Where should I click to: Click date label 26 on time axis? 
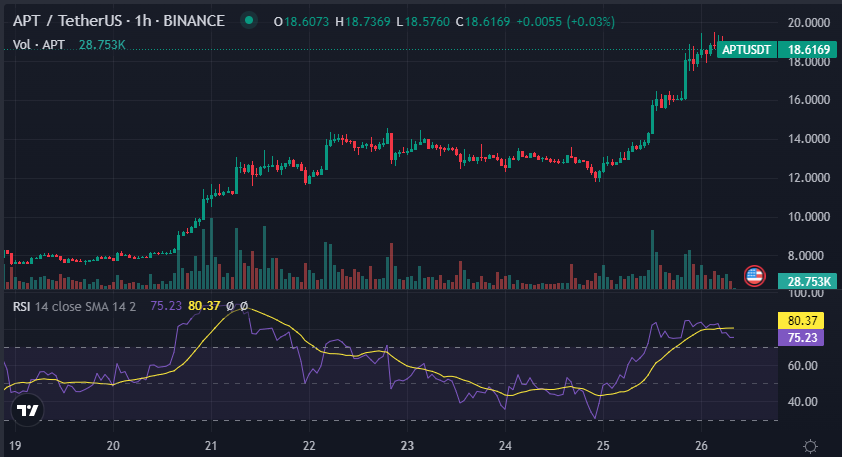(701, 446)
